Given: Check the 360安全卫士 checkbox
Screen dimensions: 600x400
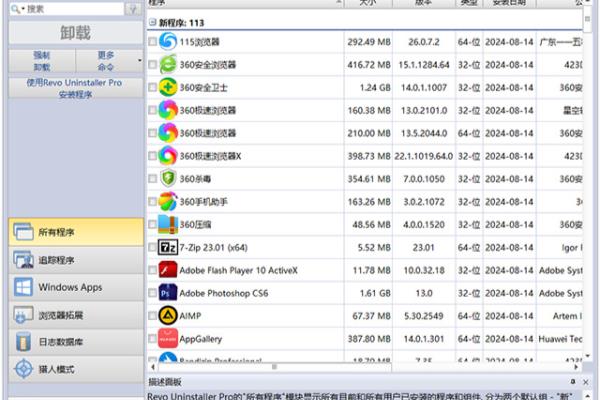Looking at the screenshot, I should click(x=152, y=87).
